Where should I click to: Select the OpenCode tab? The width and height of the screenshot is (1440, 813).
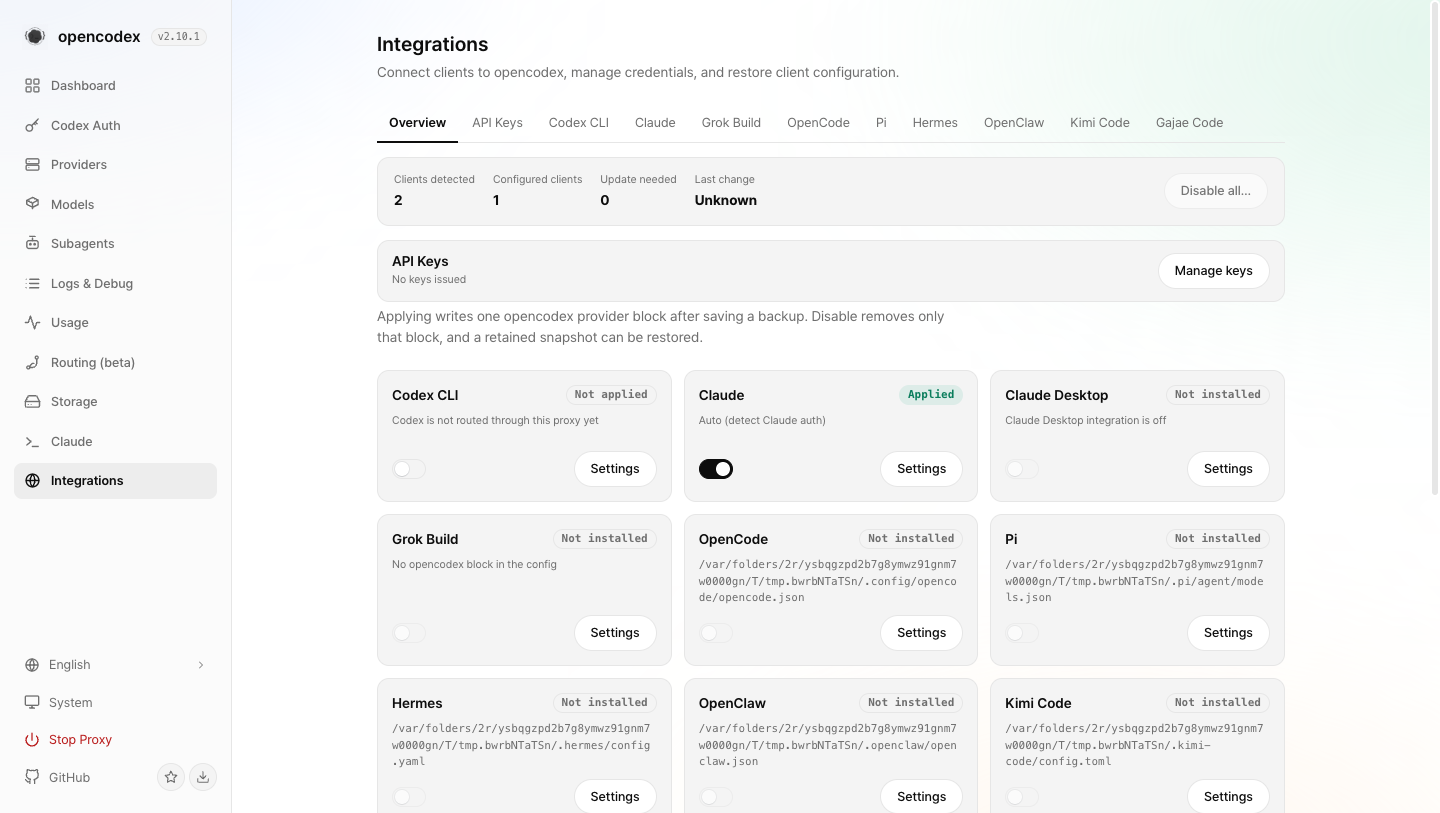[818, 123]
